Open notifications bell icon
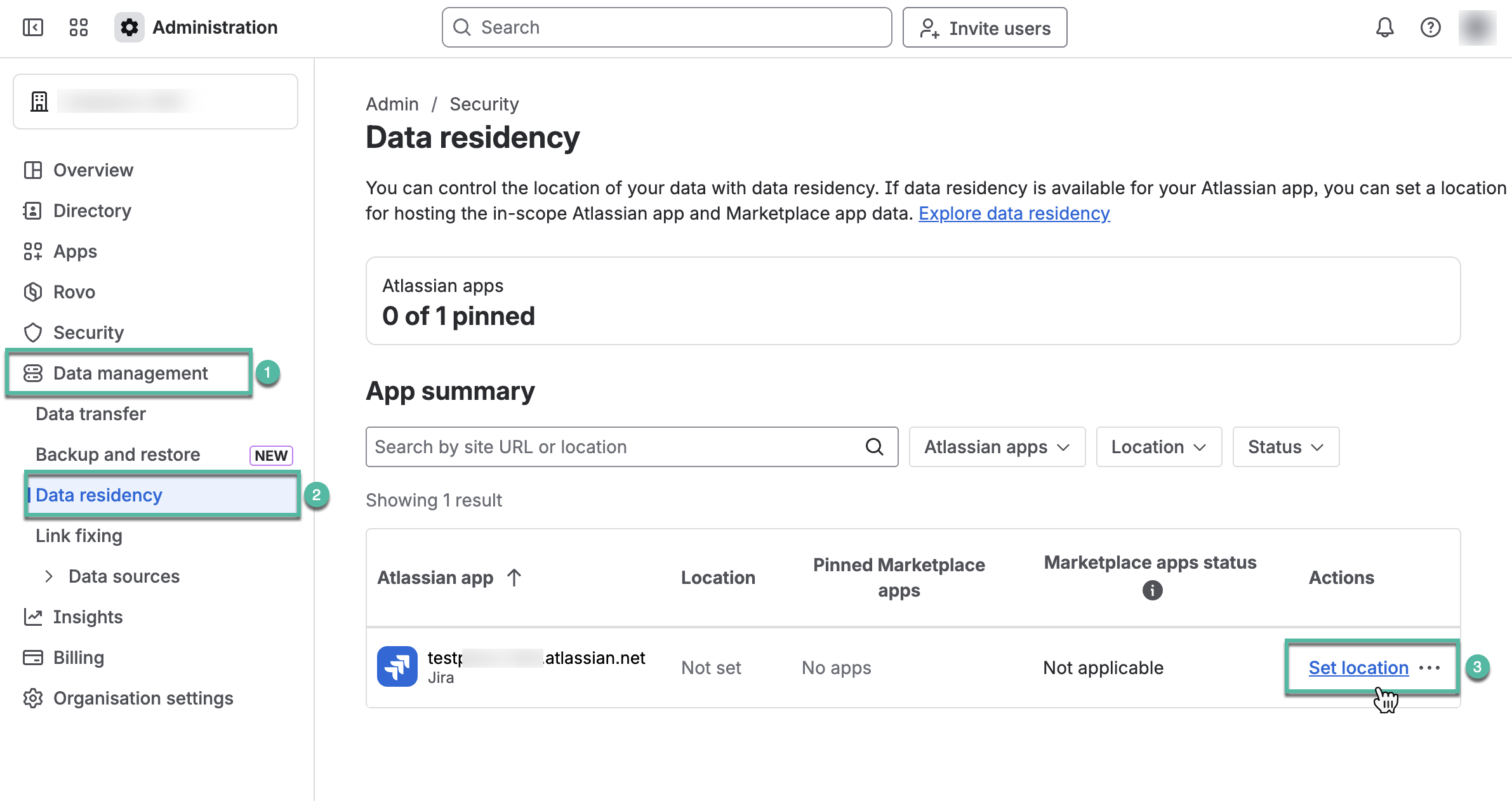 (x=1384, y=27)
